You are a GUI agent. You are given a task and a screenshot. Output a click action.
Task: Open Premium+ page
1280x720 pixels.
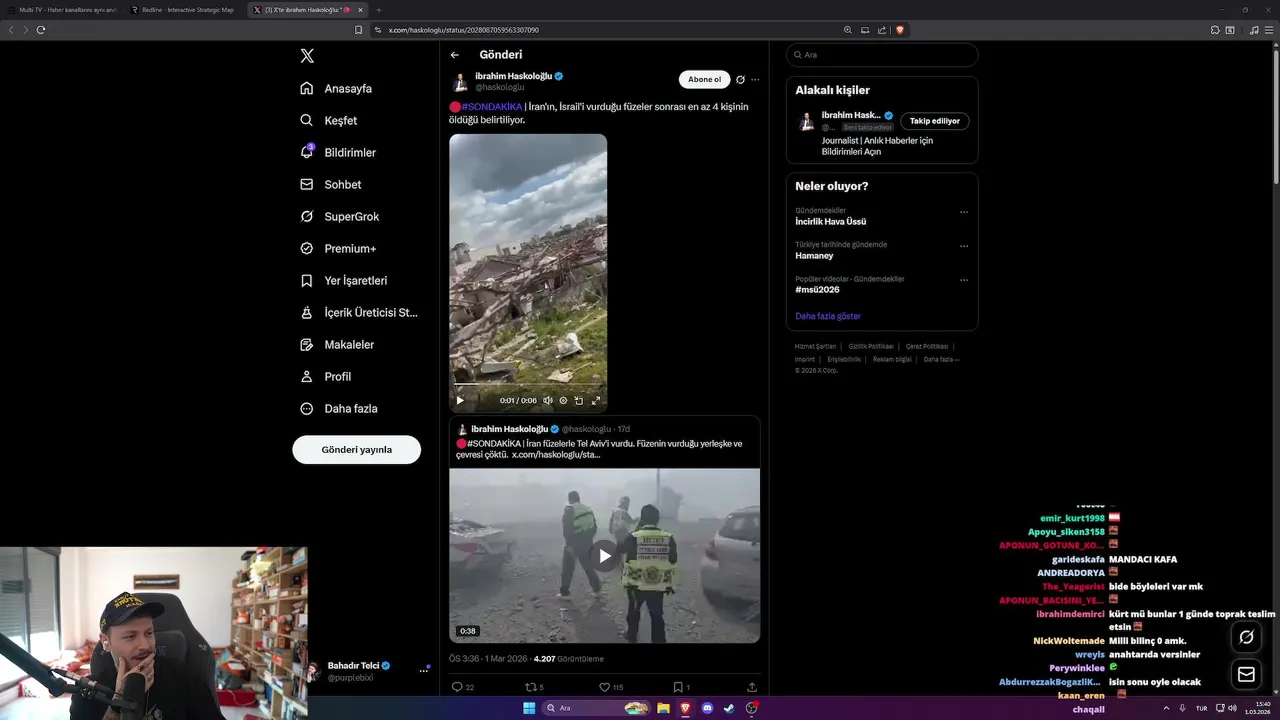click(338, 248)
